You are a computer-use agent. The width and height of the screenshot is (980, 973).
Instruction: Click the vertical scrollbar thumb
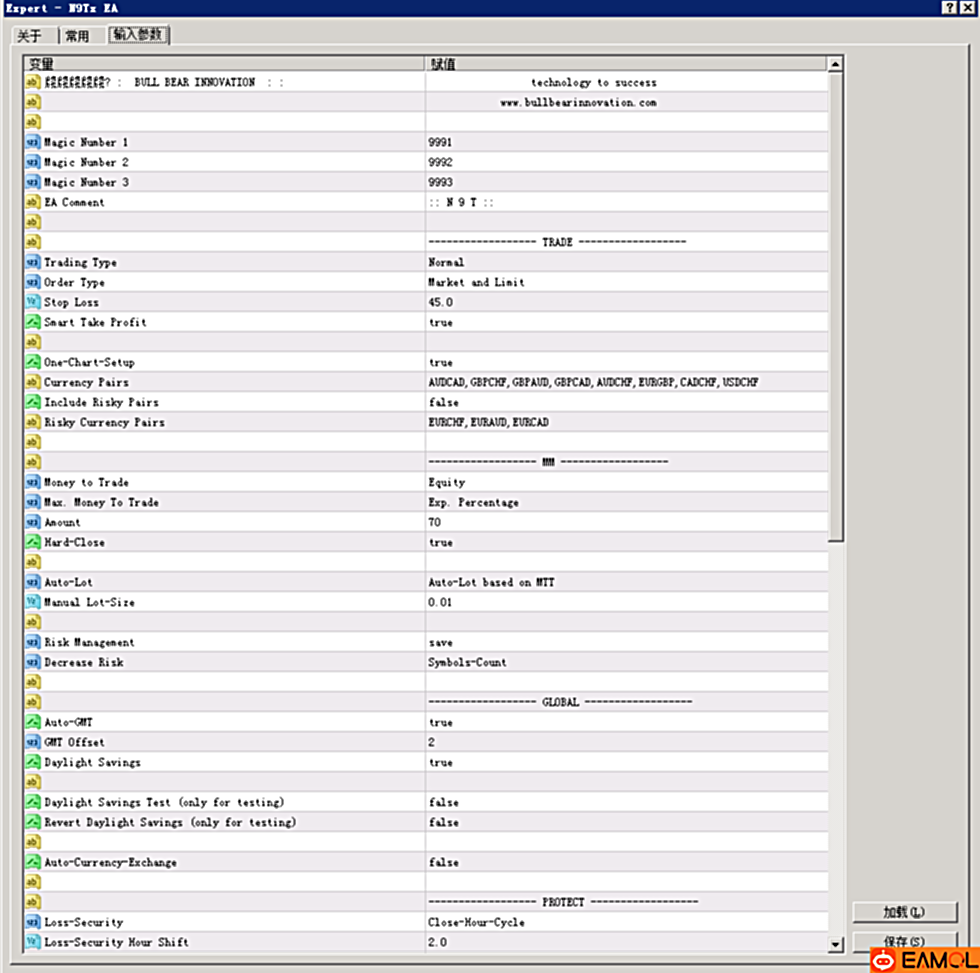[835, 307]
